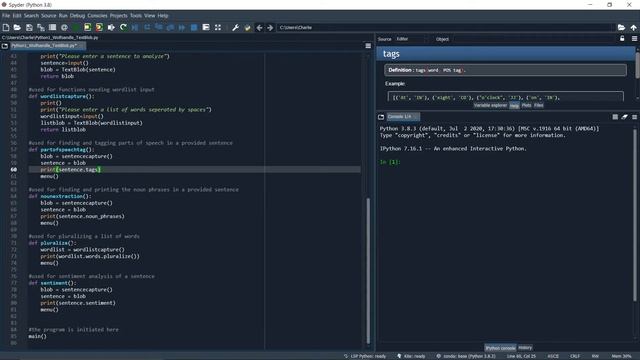
Task: Click the debug step-return icon
Action: click(x=170, y=27)
